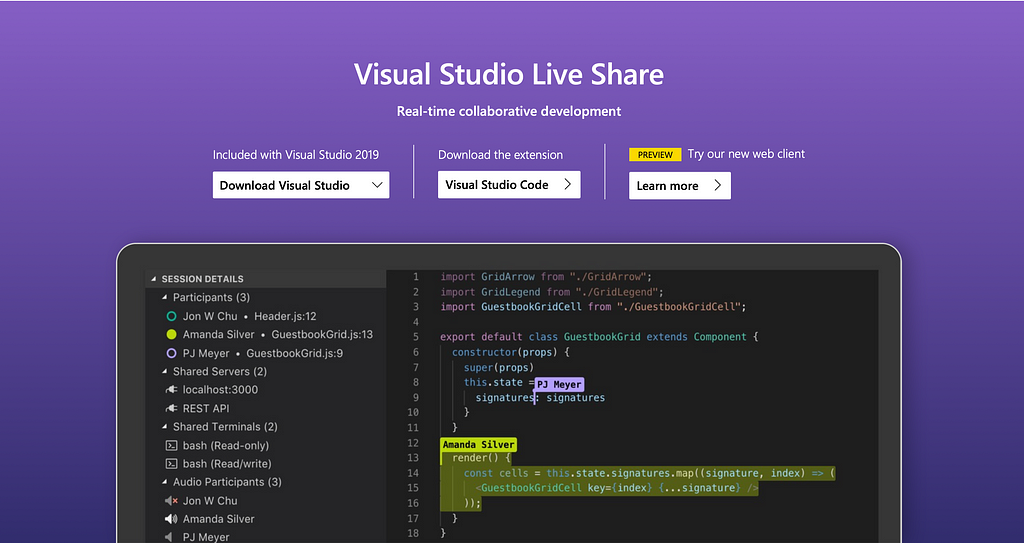
Task: Click "Try our new web client" text
Action: (x=746, y=154)
